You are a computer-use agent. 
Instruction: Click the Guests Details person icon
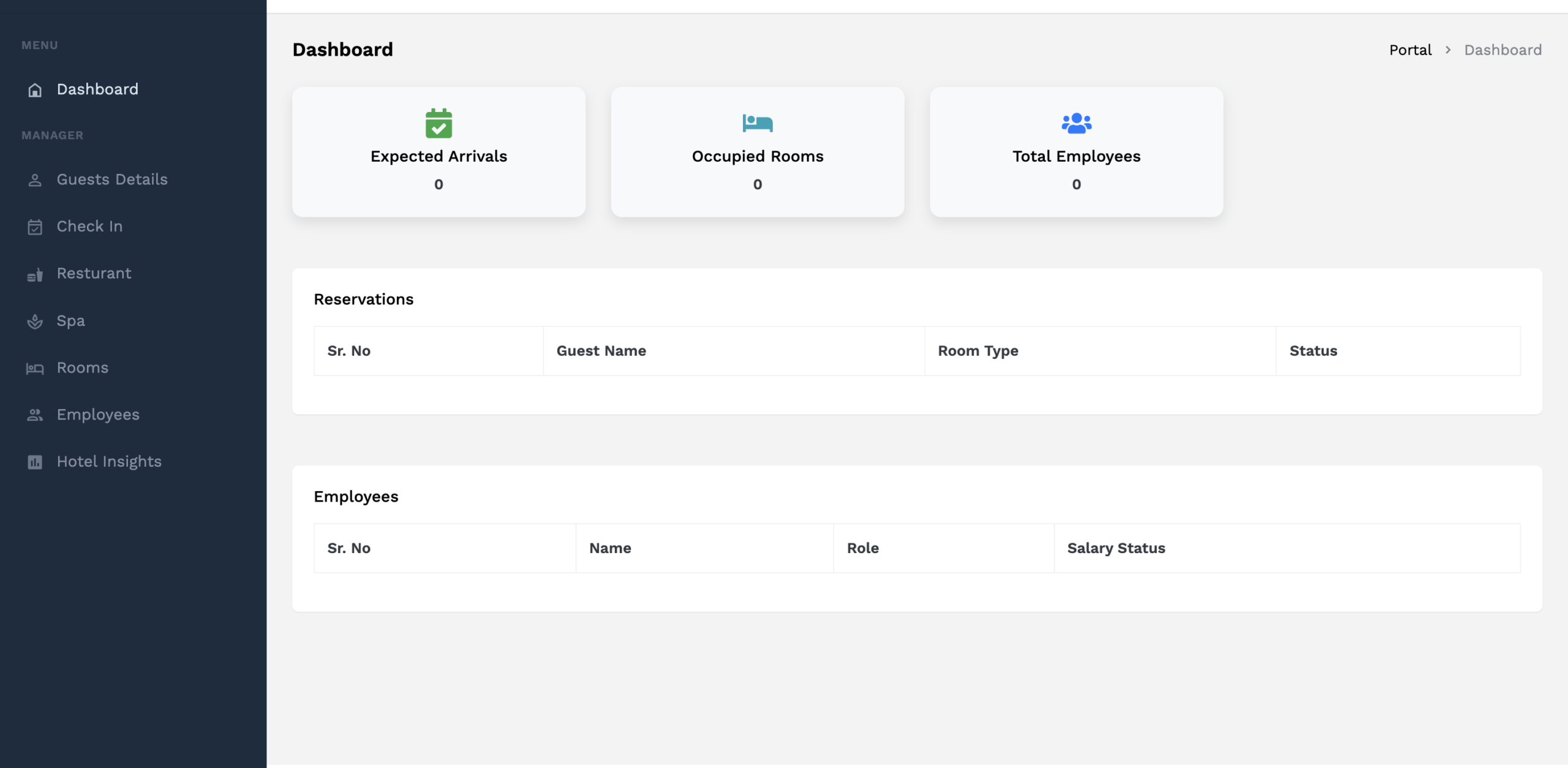coord(35,180)
